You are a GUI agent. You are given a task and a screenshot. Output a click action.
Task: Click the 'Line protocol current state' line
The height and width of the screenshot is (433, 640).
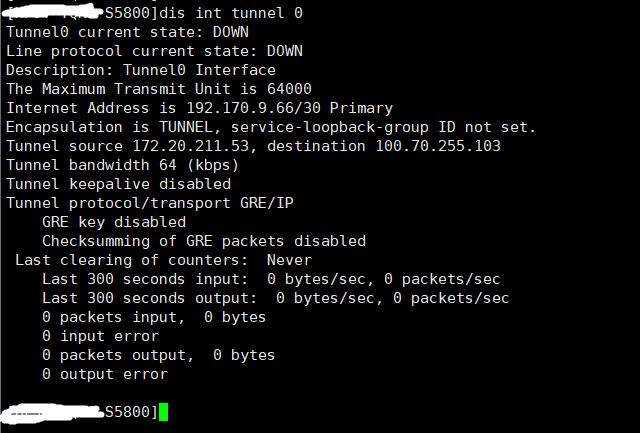154,51
